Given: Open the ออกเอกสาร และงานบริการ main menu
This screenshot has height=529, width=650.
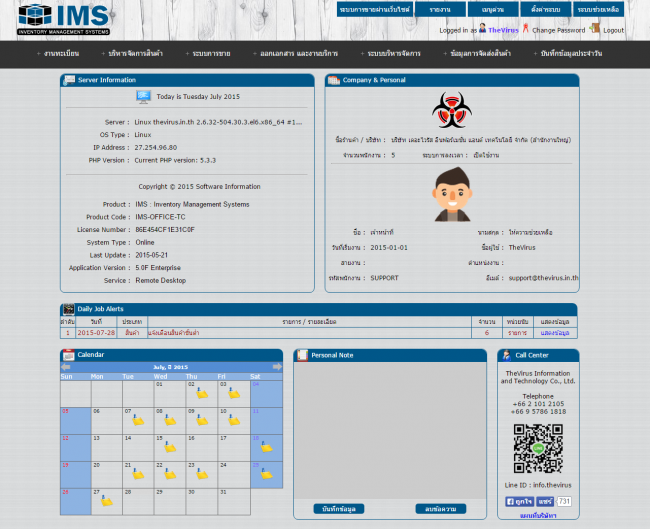Looking at the screenshot, I should pos(298,53).
